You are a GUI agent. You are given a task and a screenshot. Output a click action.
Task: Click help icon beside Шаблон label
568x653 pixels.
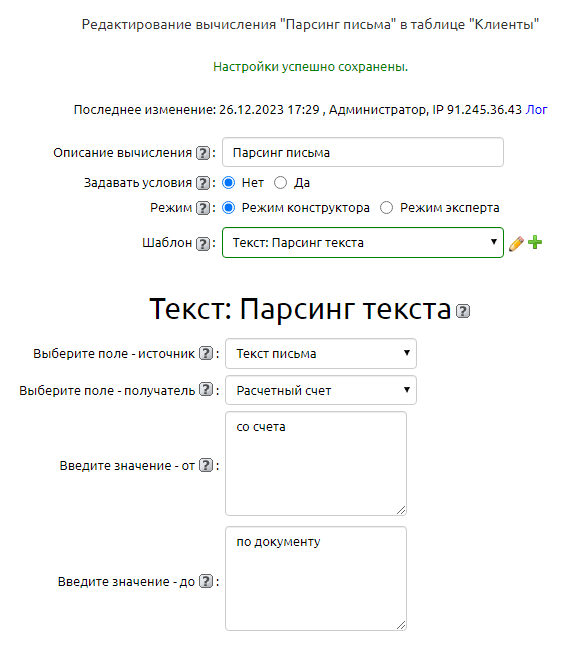203,243
